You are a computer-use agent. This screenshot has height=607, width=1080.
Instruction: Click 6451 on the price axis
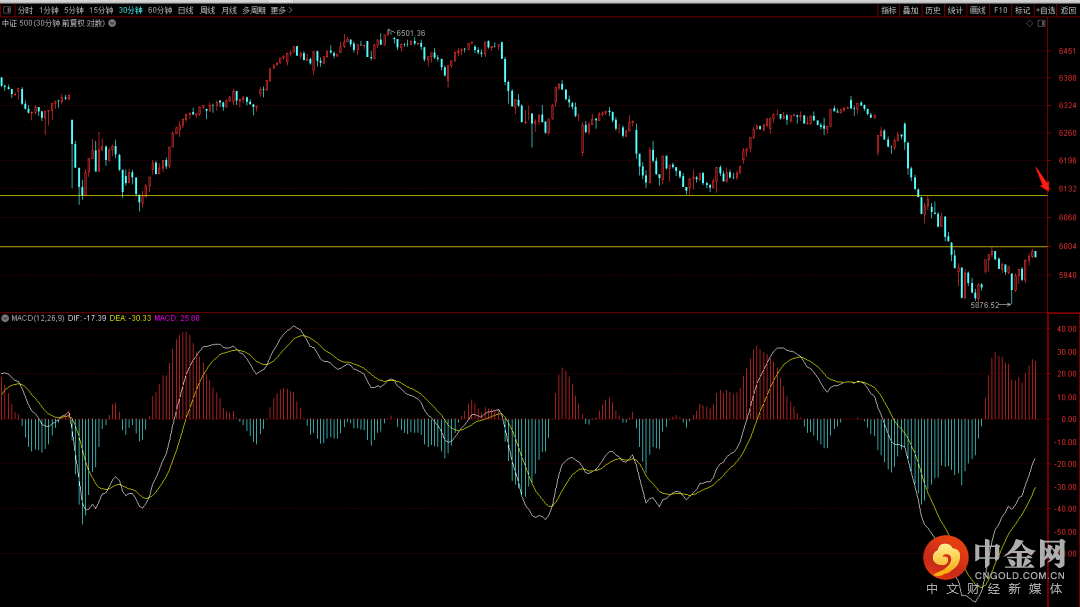coord(1067,51)
